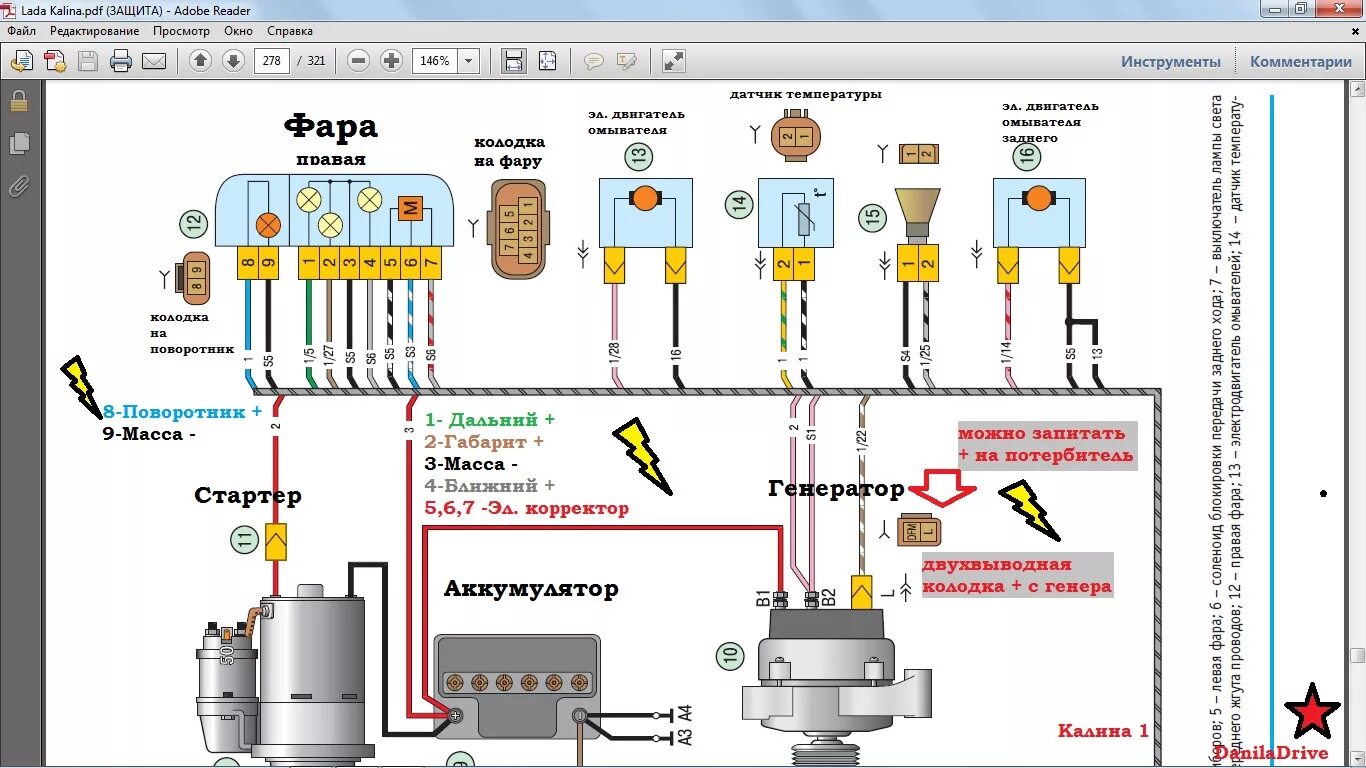The height and width of the screenshot is (768, 1366).
Task: Show page thumbnails from the sidebar icon
Action: [19, 144]
